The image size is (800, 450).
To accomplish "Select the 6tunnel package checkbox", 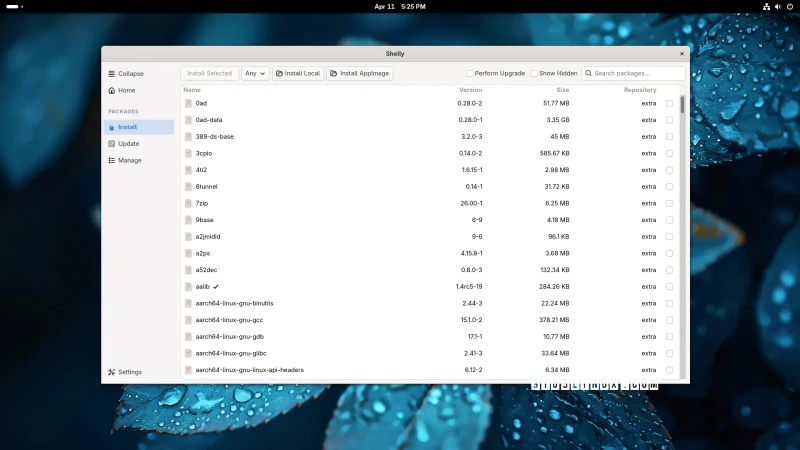I will [669, 187].
